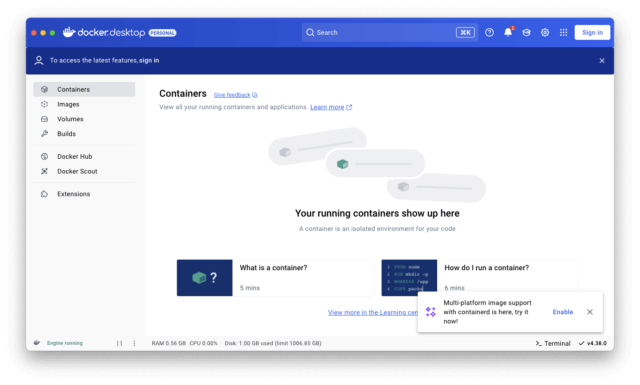Go to the Builds section
This screenshot has width=640, height=385.
[x=84, y=134]
